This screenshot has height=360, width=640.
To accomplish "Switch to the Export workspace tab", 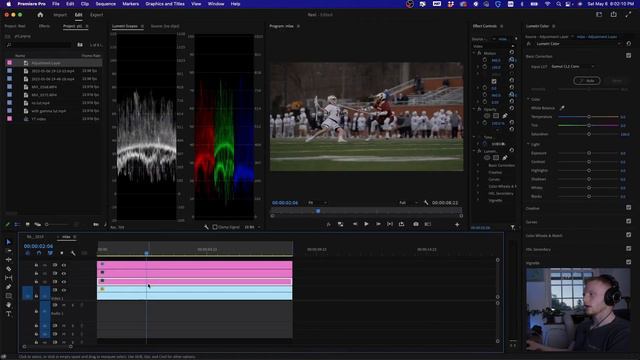I will [x=97, y=15].
